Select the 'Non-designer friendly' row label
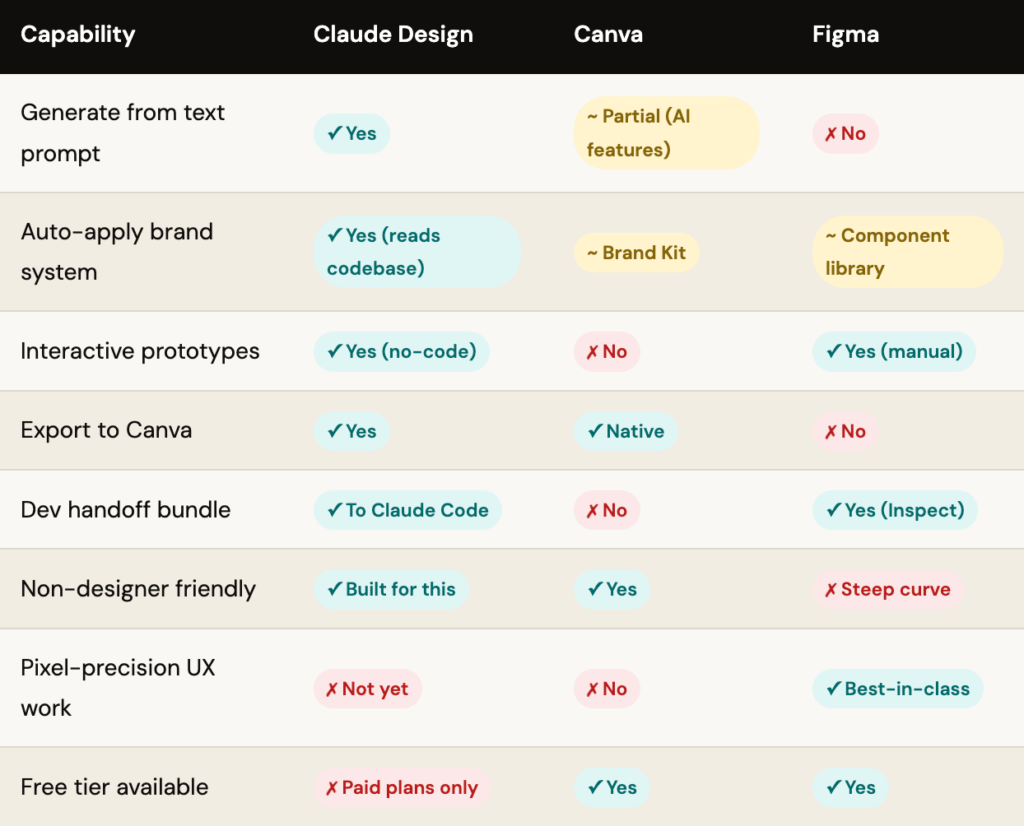This screenshot has height=826, width=1024. pyautogui.click(x=138, y=589)
